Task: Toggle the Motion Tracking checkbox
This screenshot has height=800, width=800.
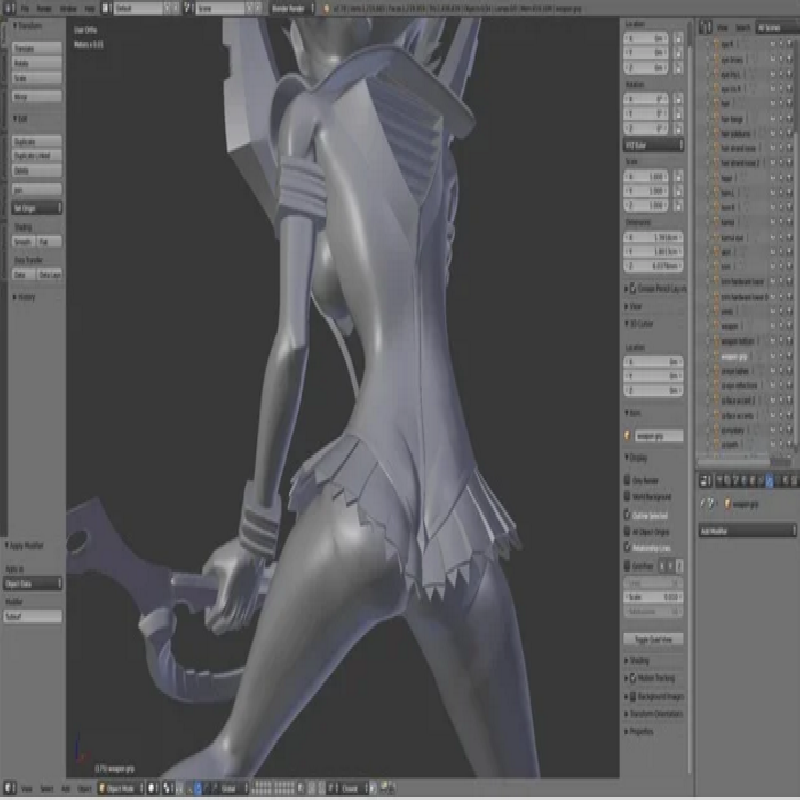Action: [633, 678]
